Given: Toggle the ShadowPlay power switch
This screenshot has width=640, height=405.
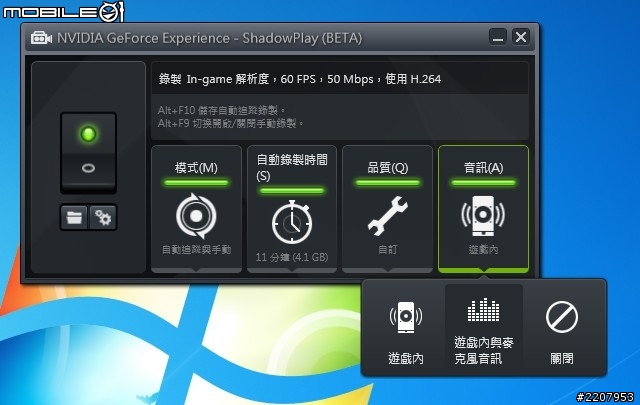Looking at the screenshot, I should 89,153.
